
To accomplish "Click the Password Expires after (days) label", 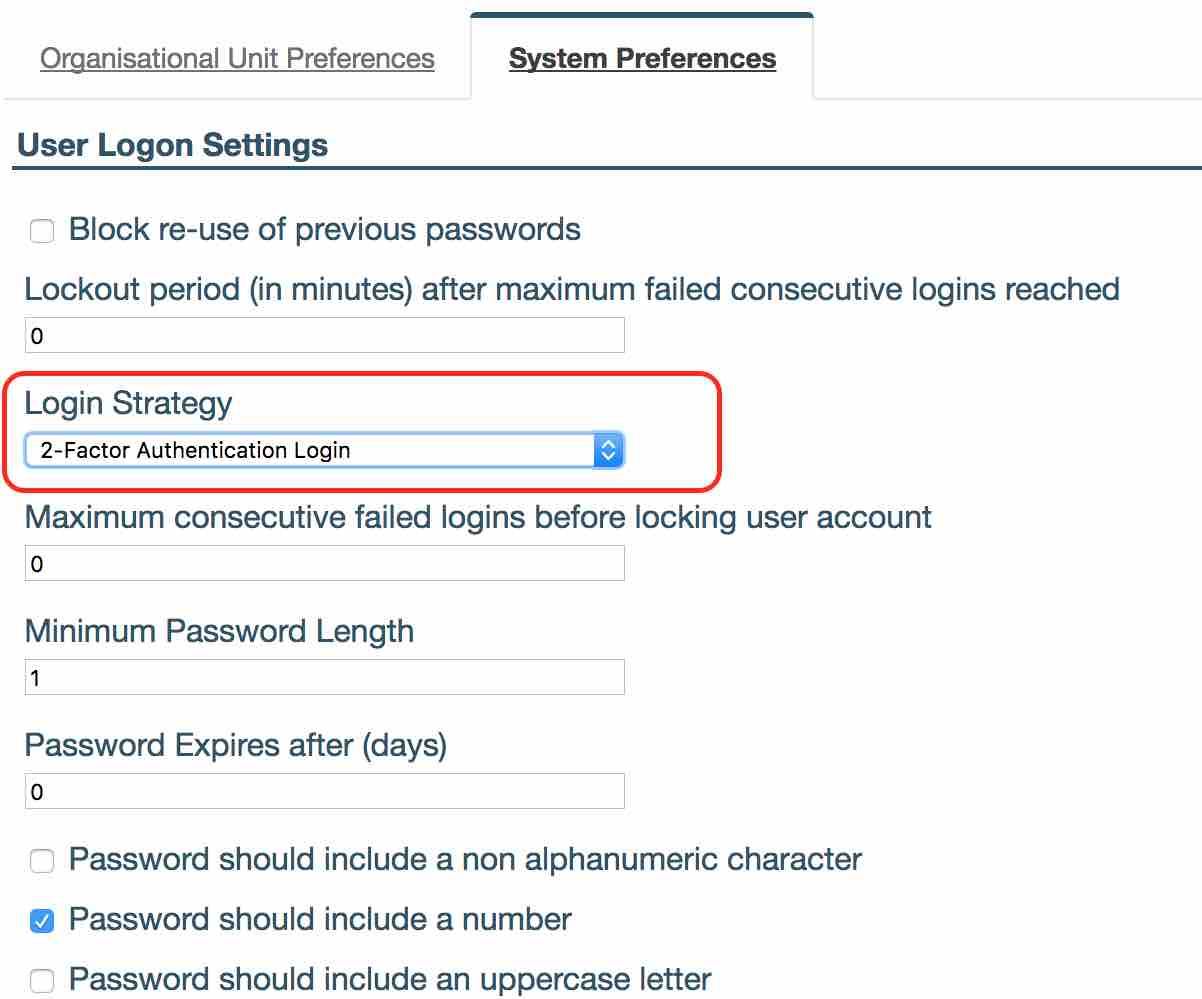I will tap(235, 745).
